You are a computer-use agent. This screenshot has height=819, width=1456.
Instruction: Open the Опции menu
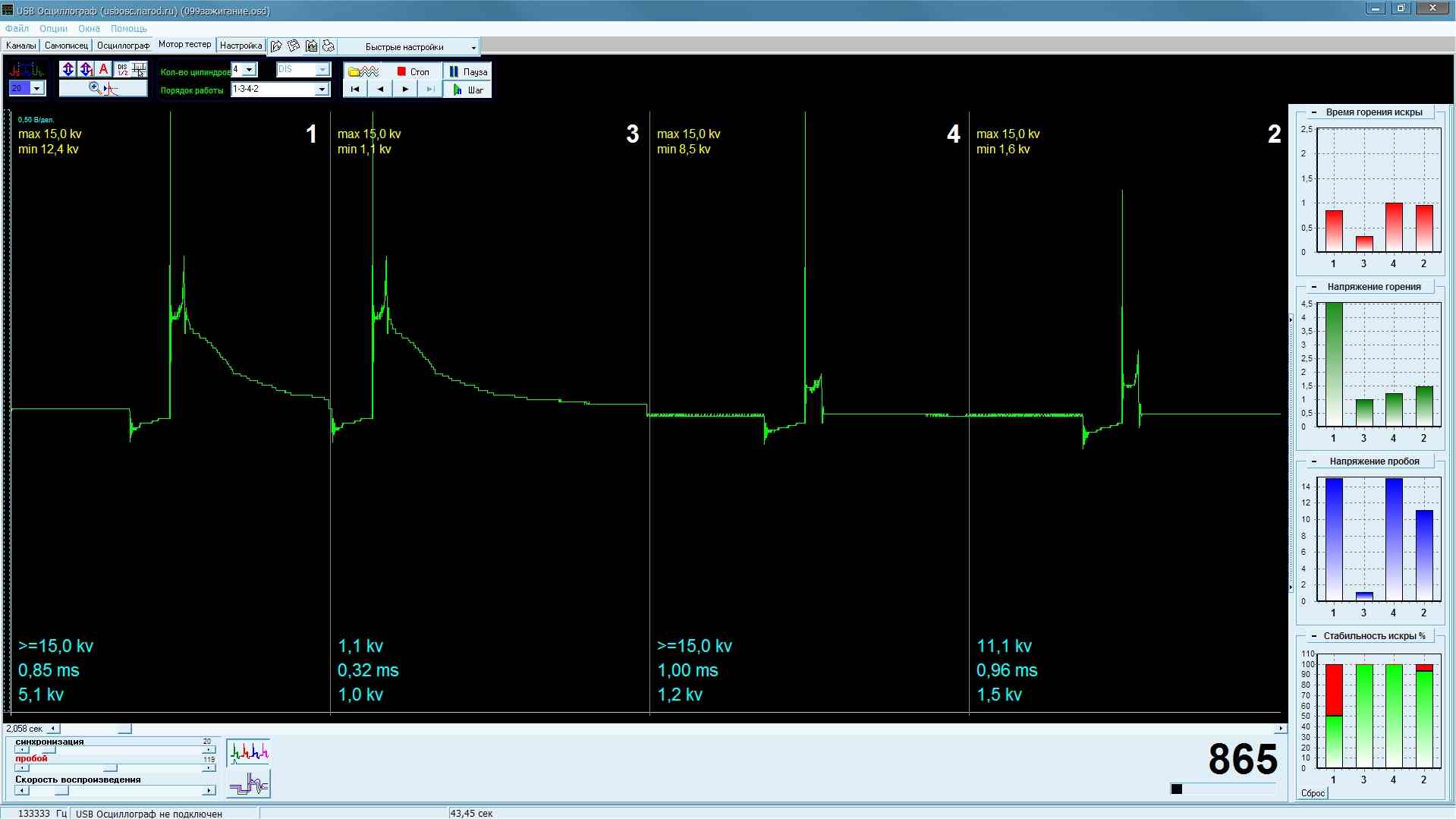pos(53,29)
